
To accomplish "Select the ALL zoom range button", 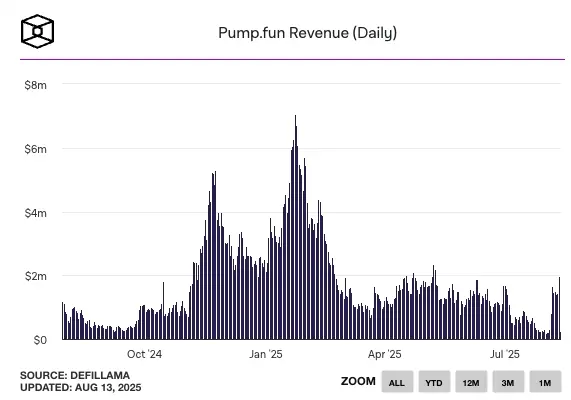I will pos(397,381).
